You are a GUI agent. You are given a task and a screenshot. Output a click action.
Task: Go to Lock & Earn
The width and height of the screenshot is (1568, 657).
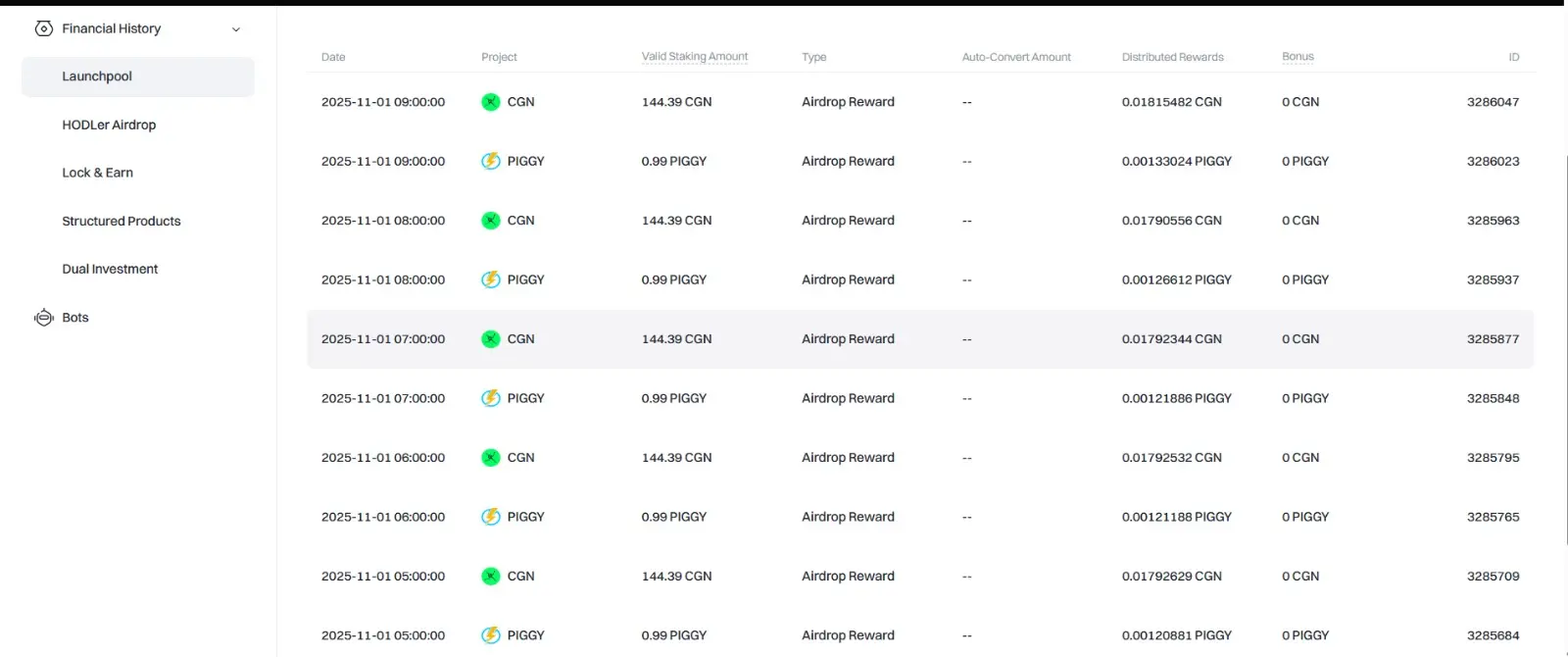(x=97, y=173)
